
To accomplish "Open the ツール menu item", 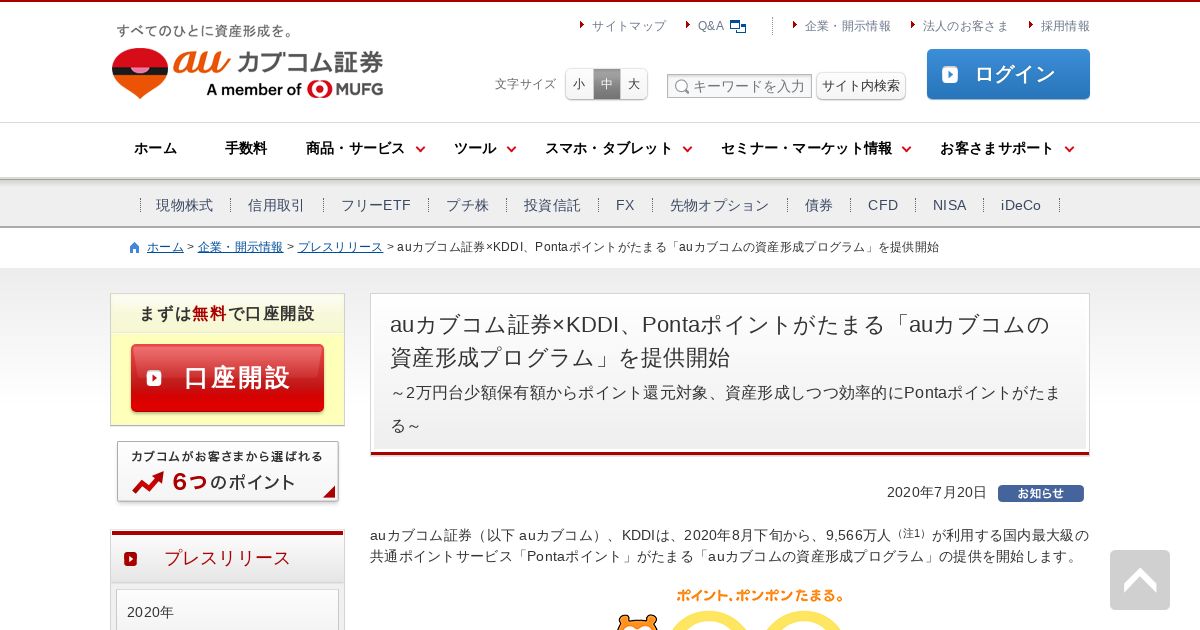I will (475, 149).
